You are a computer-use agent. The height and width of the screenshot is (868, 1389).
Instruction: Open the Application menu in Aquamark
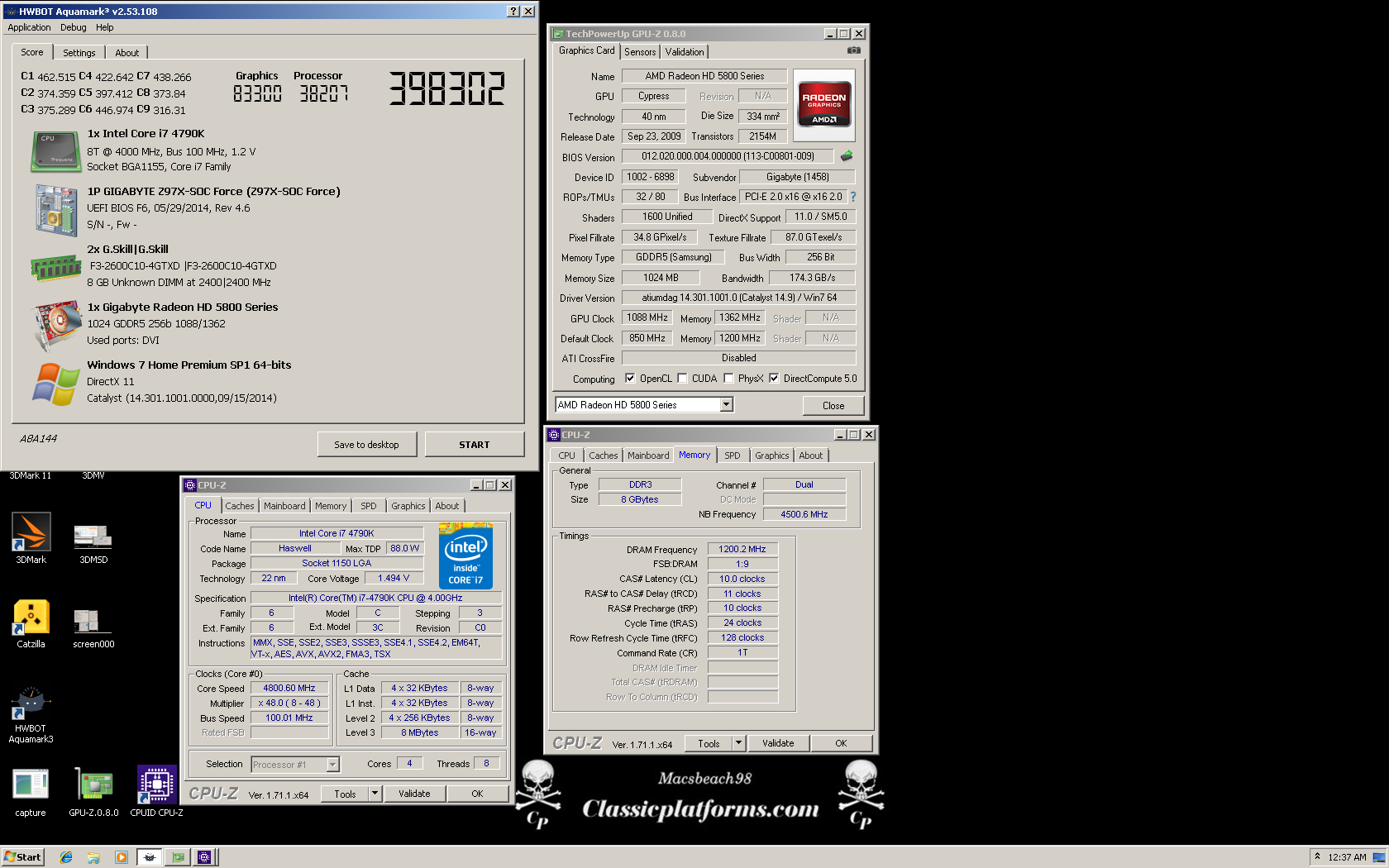(29, 27)
